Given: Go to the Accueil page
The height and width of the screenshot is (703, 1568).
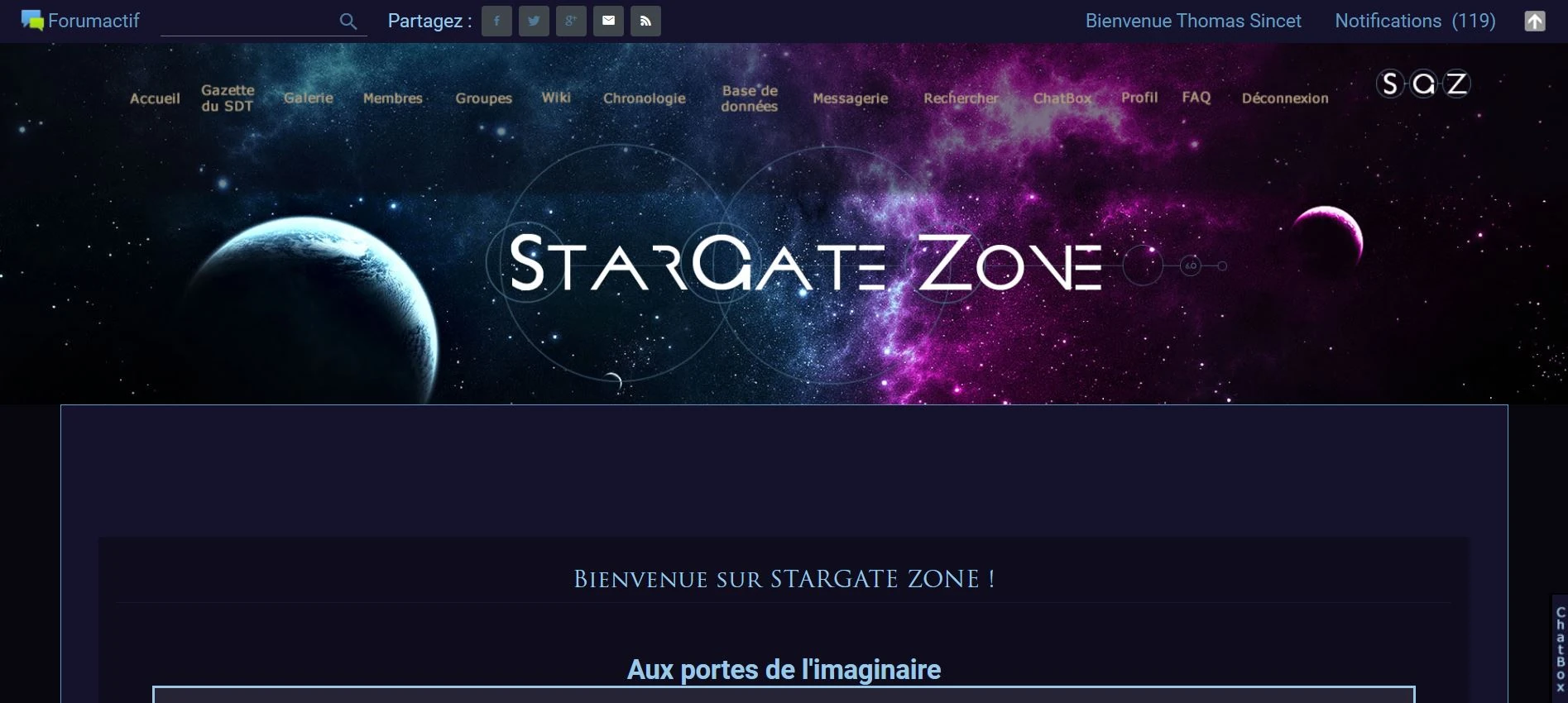Looking at the screenshot, I should point(155,98).
